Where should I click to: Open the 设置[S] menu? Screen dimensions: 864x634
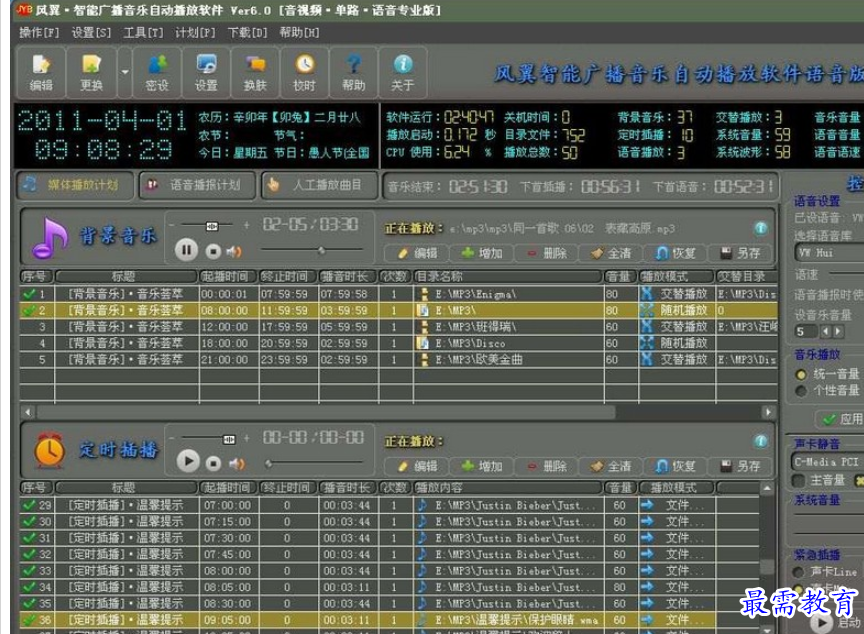91,32
